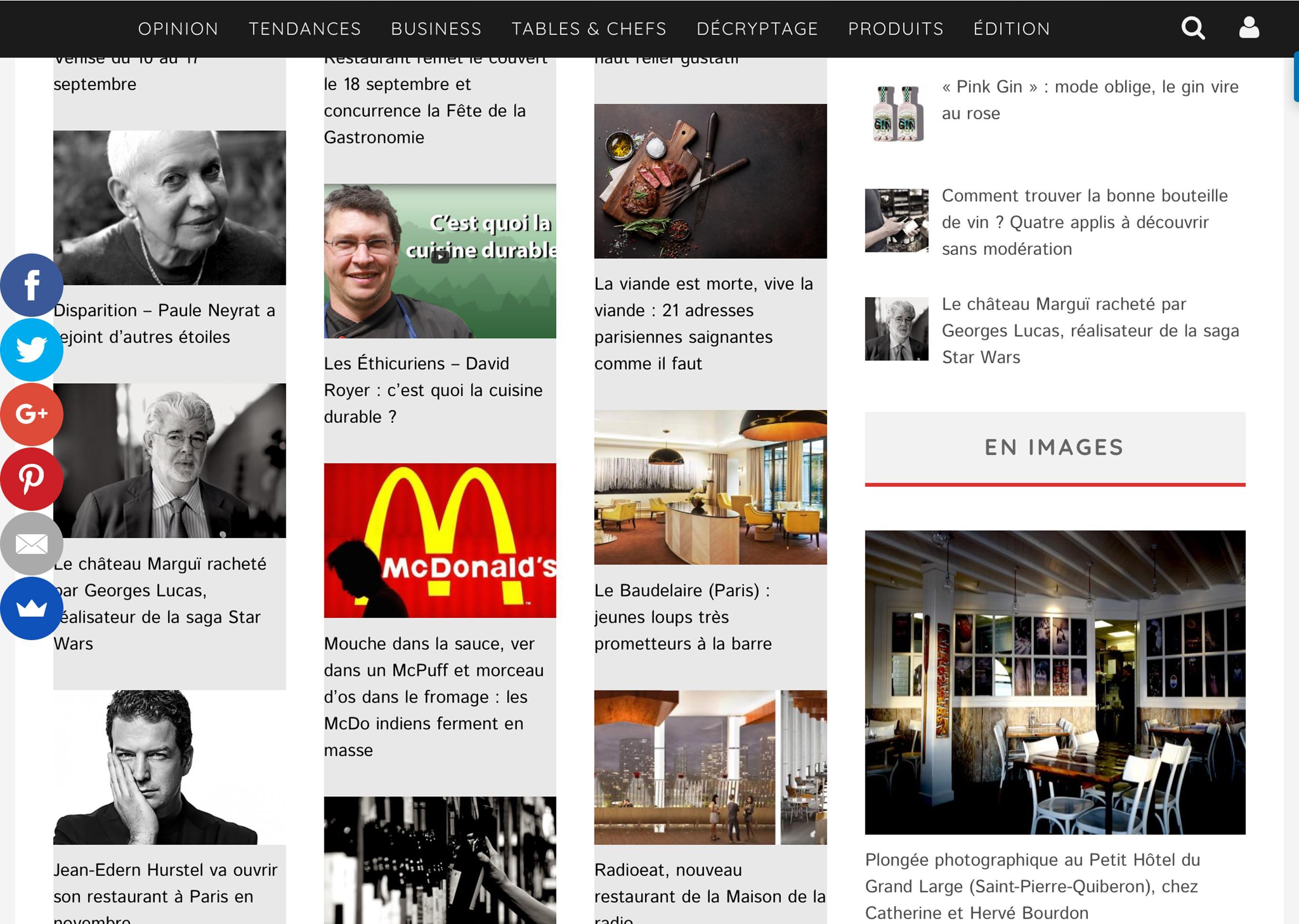The height and width of the screenshot is (924, 1299).
Task: Go to the BUSINESS section
Action: click(x=436, y=29)
